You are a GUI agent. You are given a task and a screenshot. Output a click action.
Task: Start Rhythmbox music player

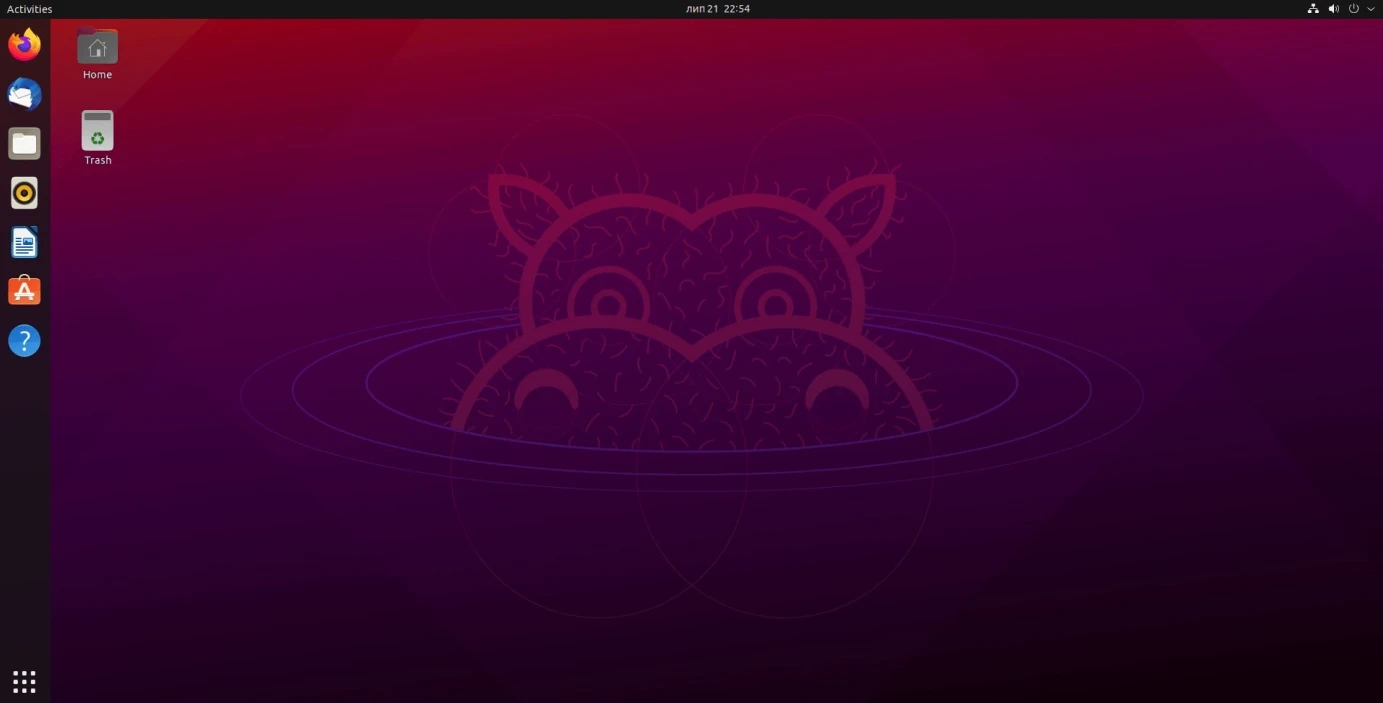point(24,193)
